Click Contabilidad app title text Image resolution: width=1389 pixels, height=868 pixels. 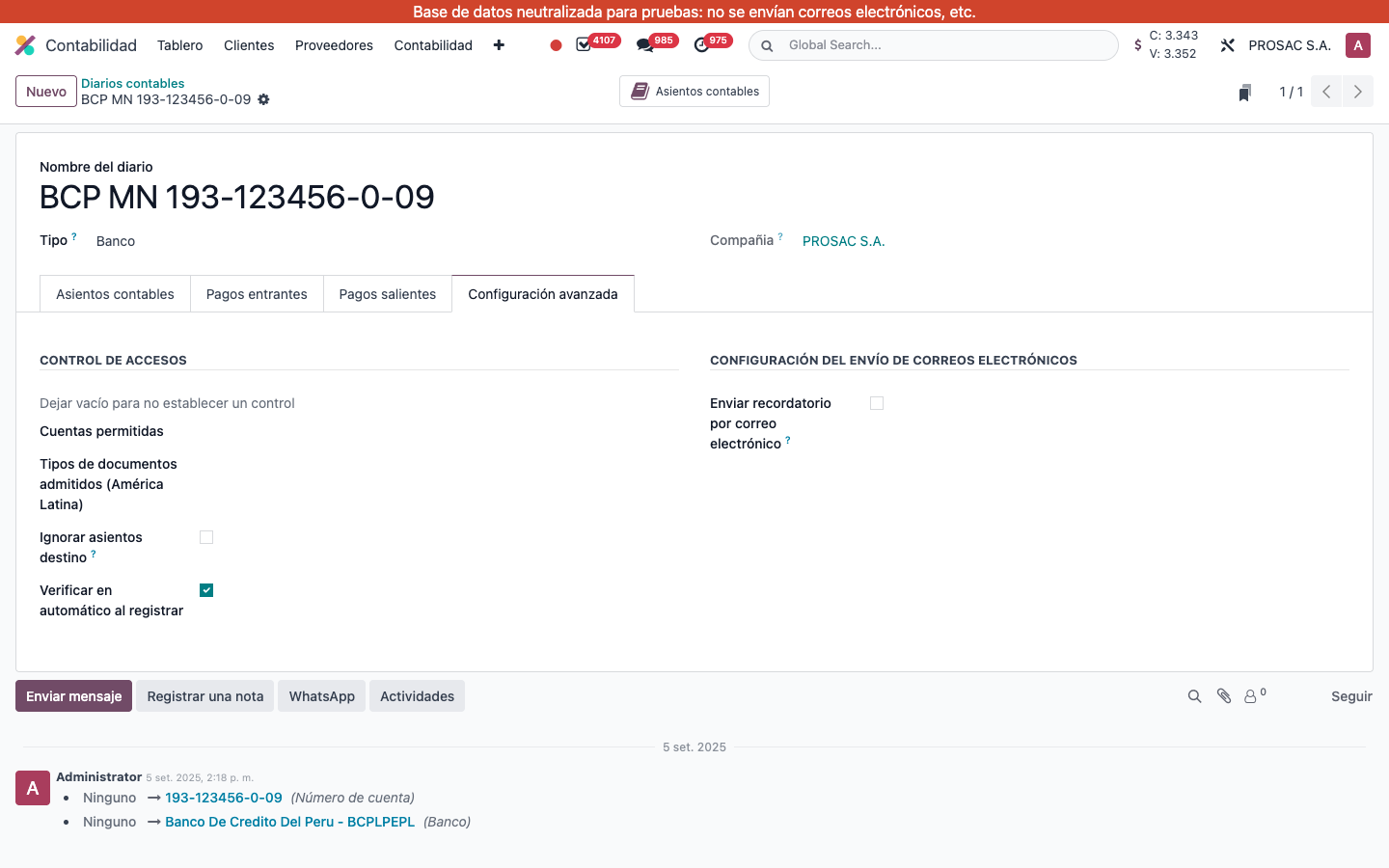tap(92, 45)
